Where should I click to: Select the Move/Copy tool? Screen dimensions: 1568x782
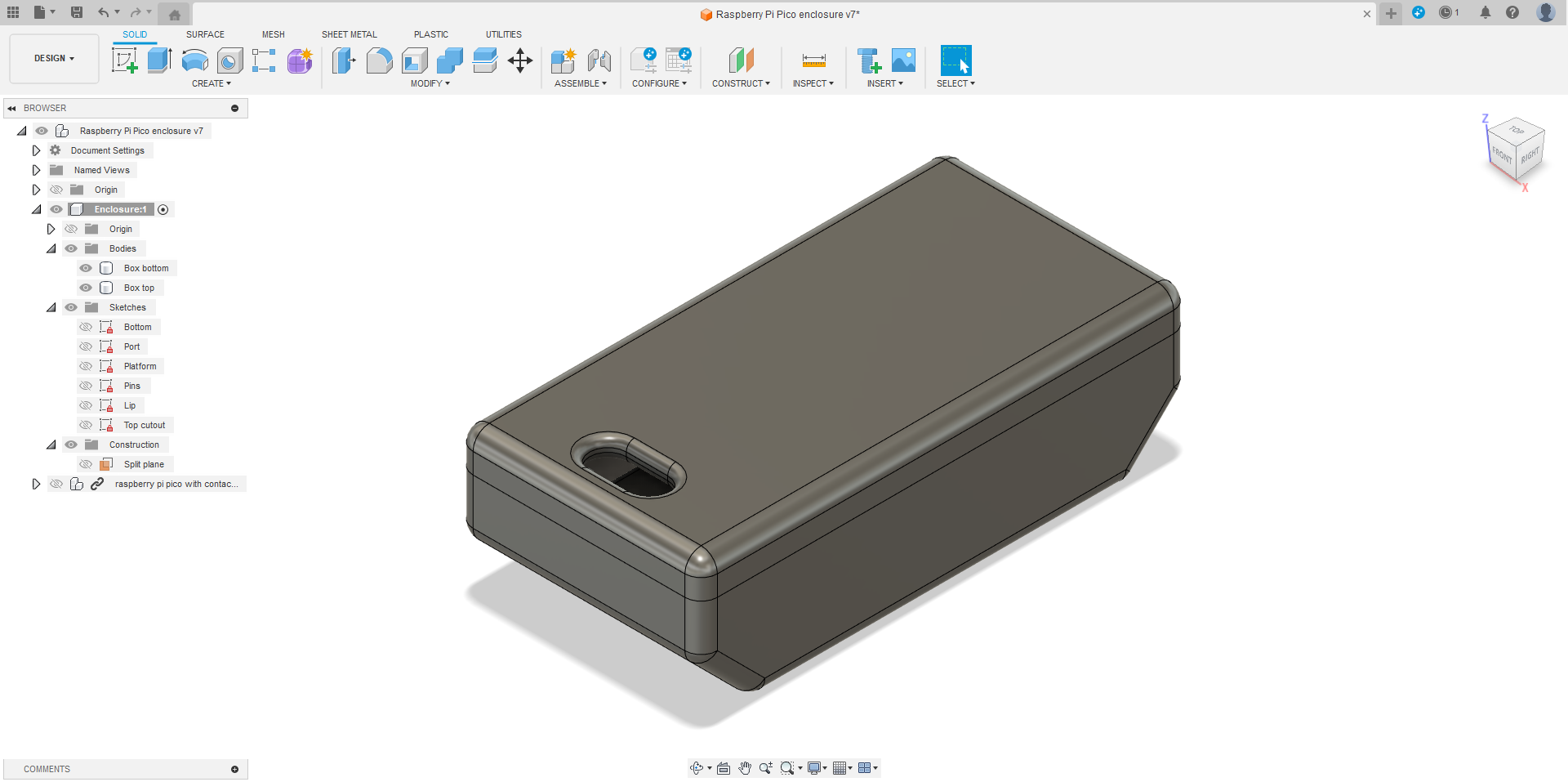click(520, 60)
